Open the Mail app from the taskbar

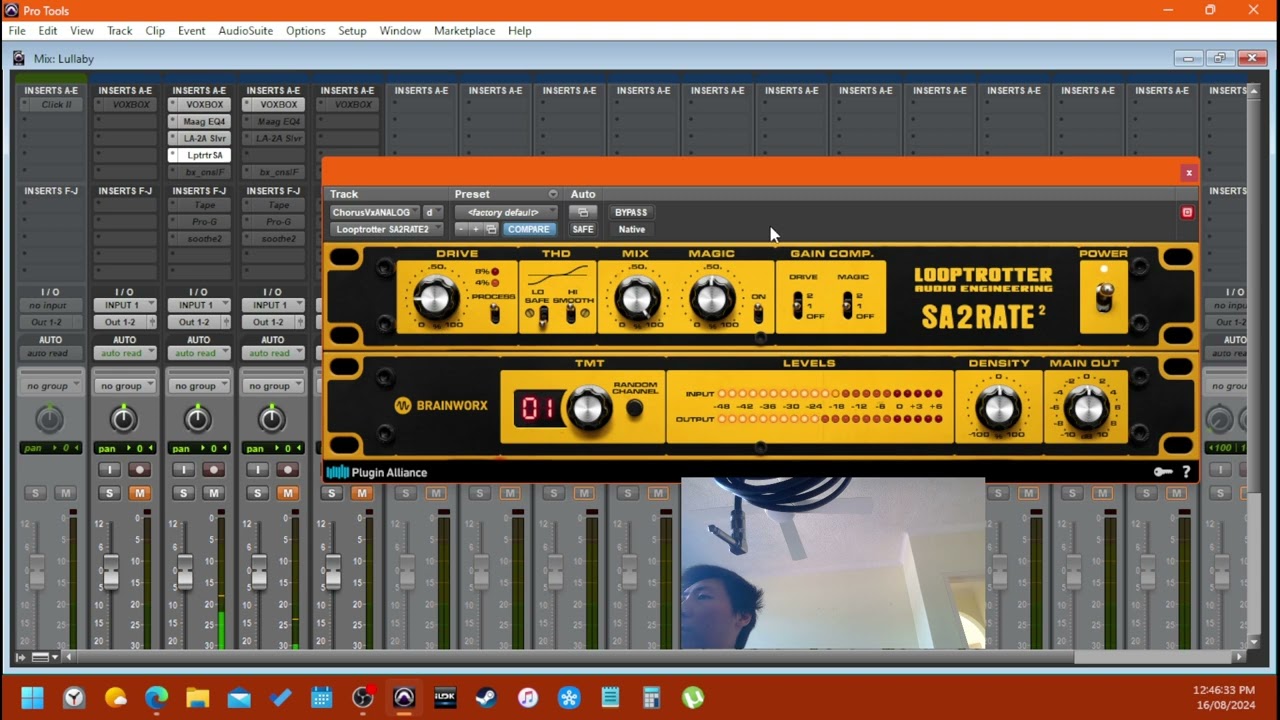239,697
